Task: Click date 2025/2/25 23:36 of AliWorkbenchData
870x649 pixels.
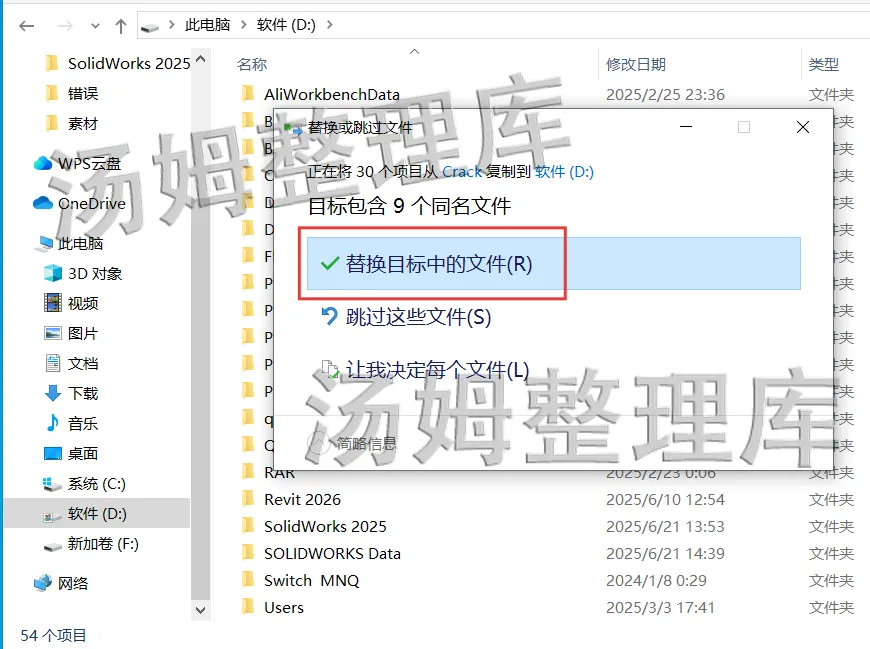Action: (x=665, y=94)
